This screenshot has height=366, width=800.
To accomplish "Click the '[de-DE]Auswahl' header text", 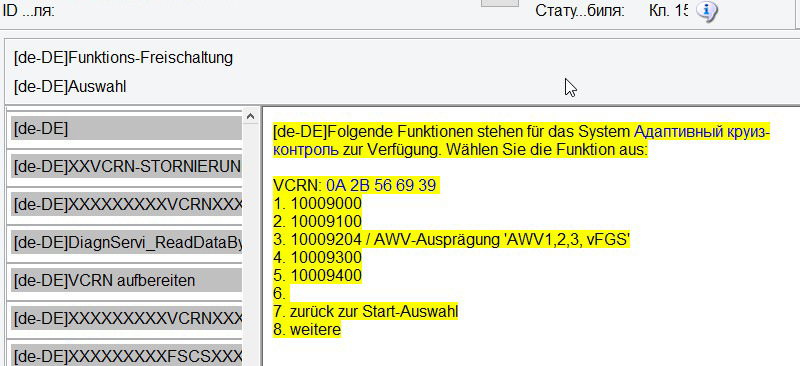I will coord(70,87).
